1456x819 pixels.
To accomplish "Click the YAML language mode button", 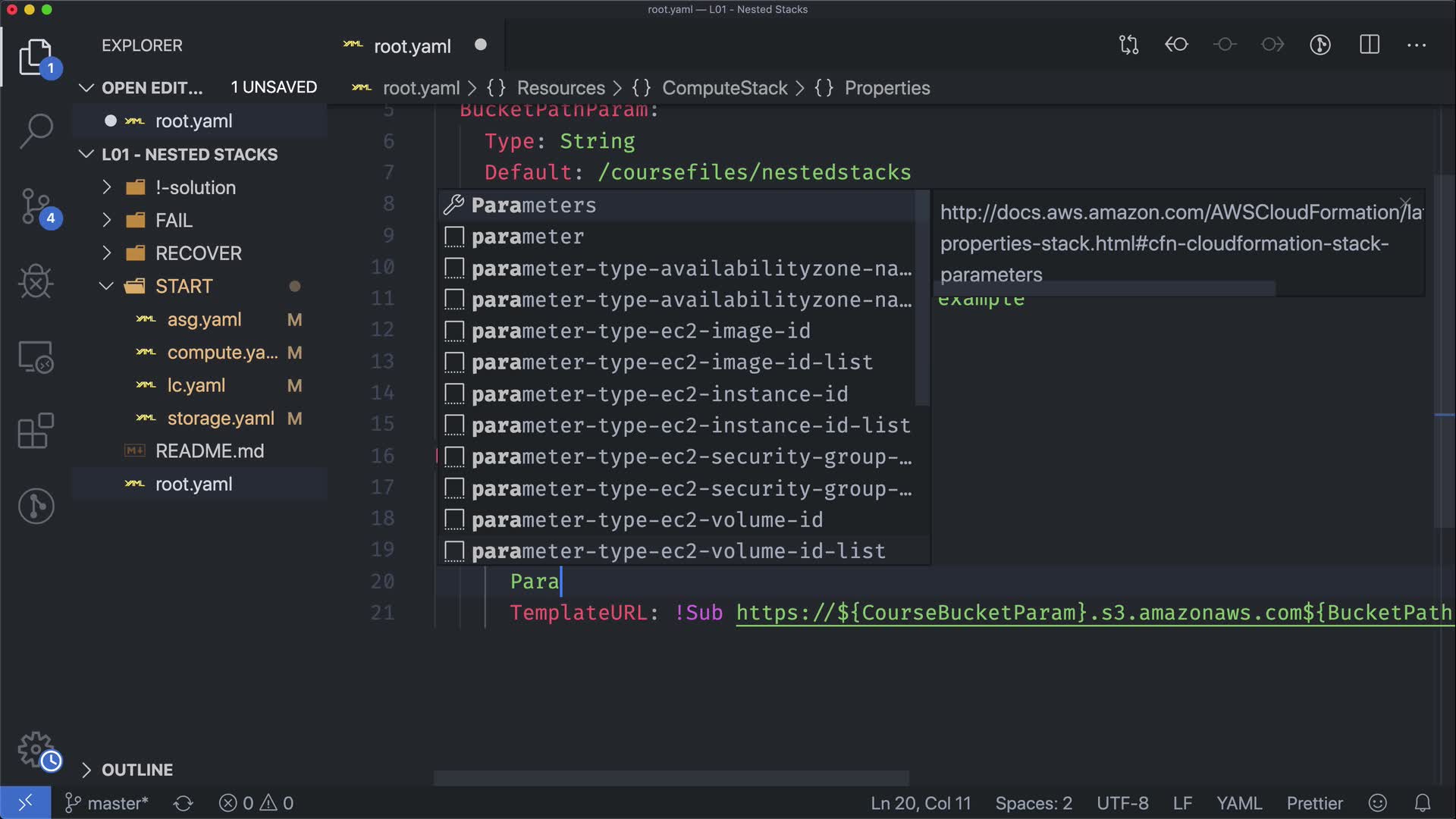I will [1238, 803].
